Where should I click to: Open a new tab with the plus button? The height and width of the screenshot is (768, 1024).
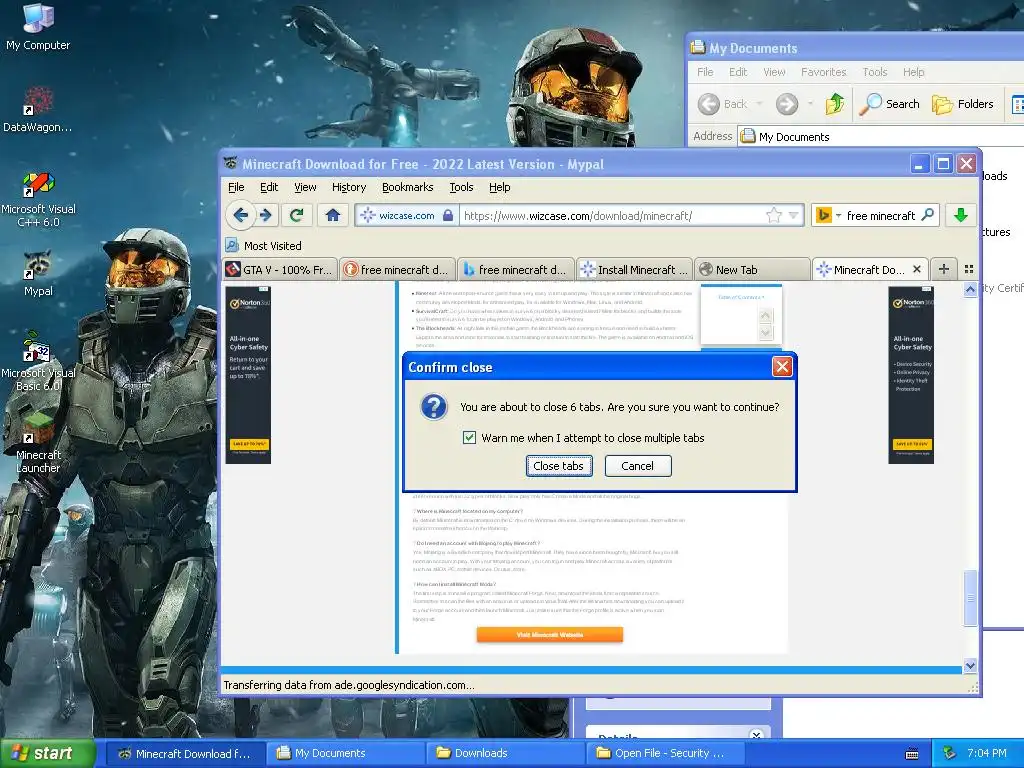click(944, 269)
